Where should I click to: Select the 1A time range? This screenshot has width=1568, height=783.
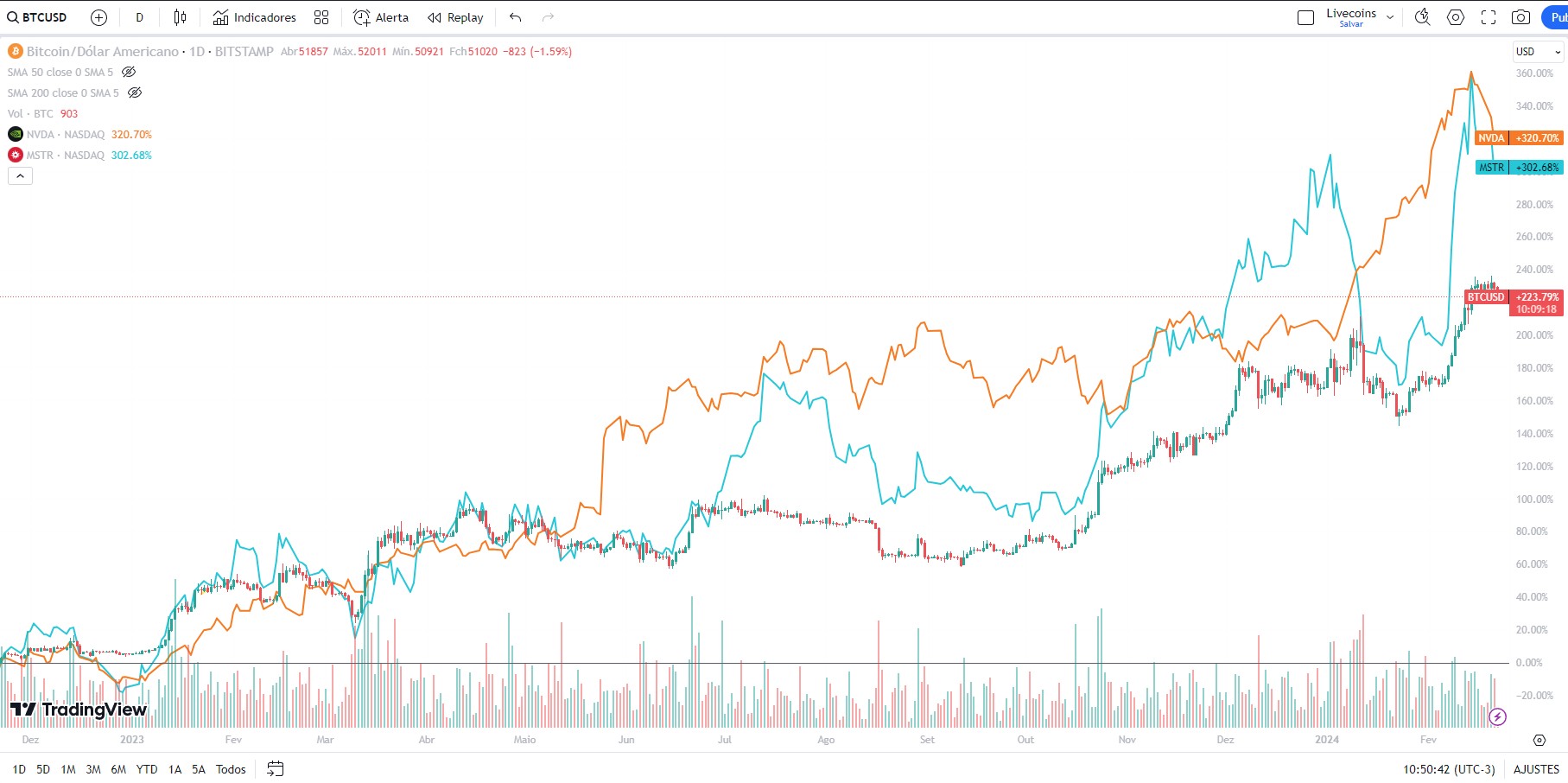(175, 769)
